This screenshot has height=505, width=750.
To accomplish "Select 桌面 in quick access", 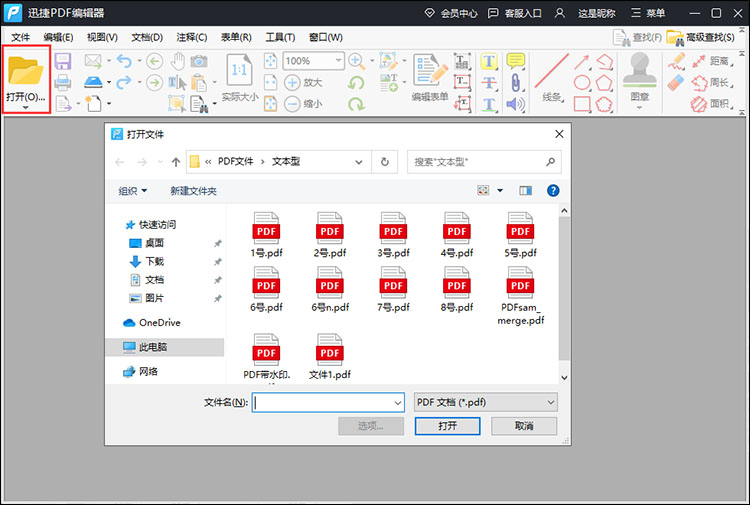I will [147, 243].
